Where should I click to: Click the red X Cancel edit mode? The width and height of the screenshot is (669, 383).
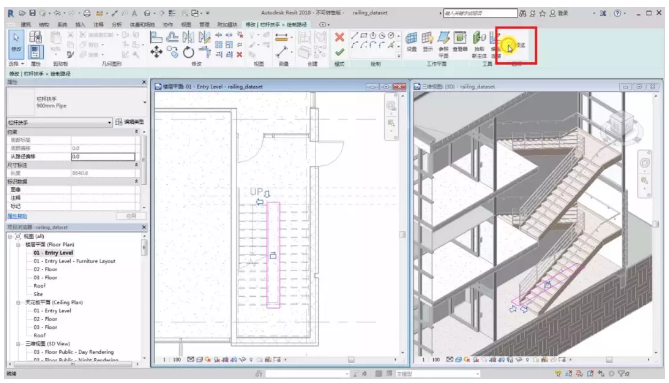pyautogui.click(x=339, y=37)
